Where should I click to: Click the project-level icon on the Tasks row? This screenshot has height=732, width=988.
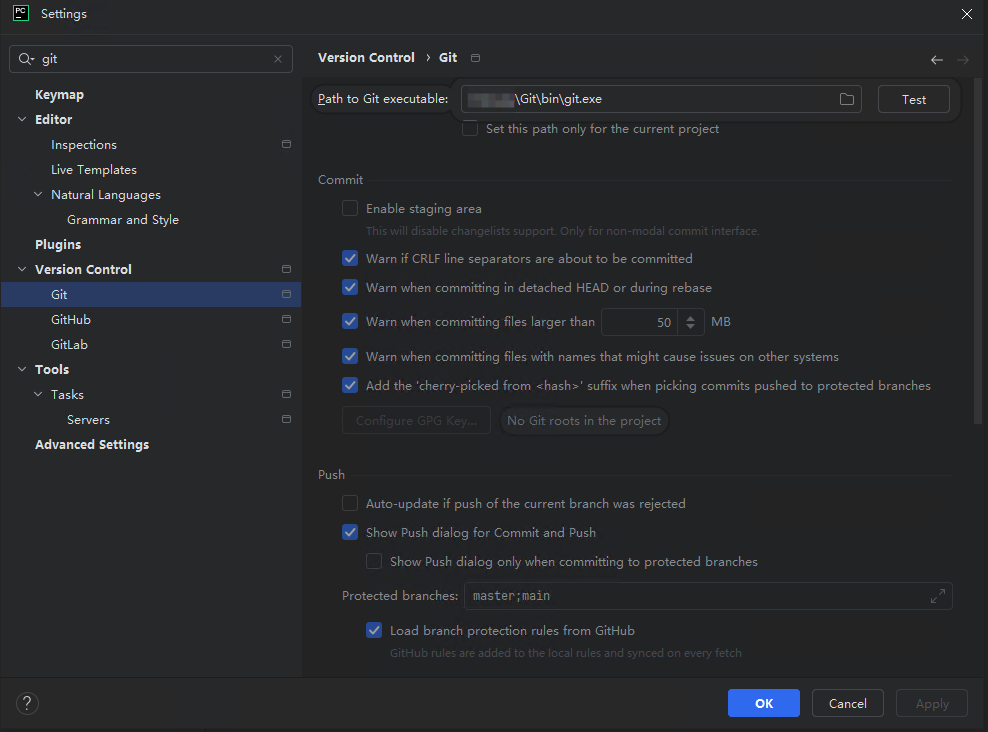[286, 394]
